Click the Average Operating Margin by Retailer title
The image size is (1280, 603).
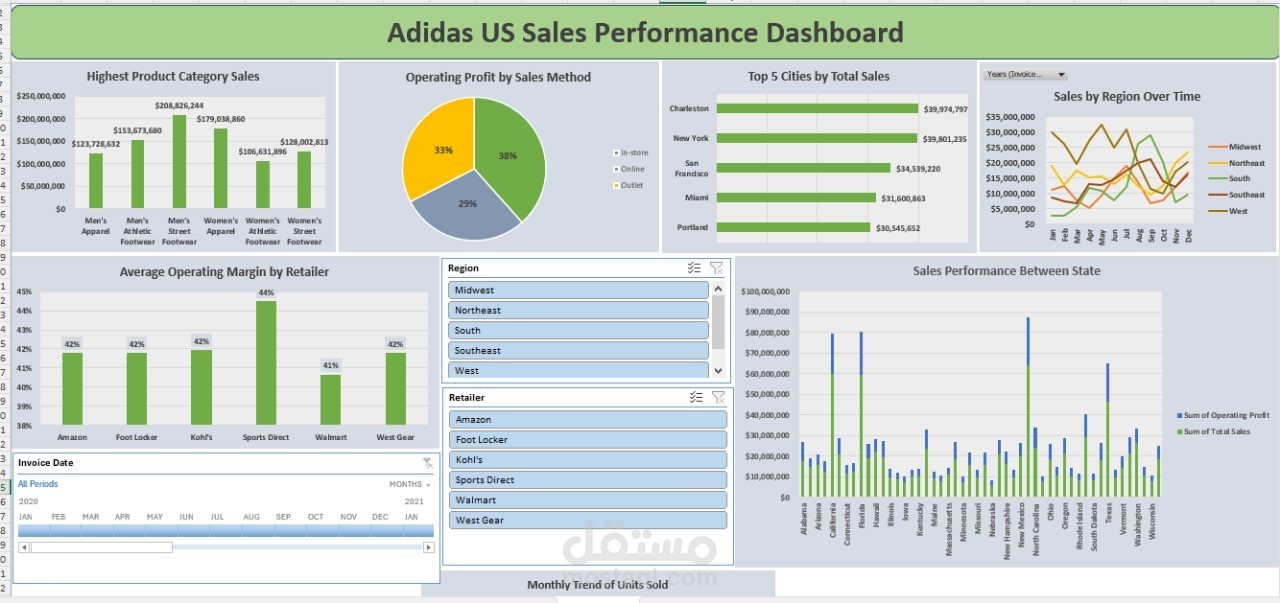click(224, 272)
